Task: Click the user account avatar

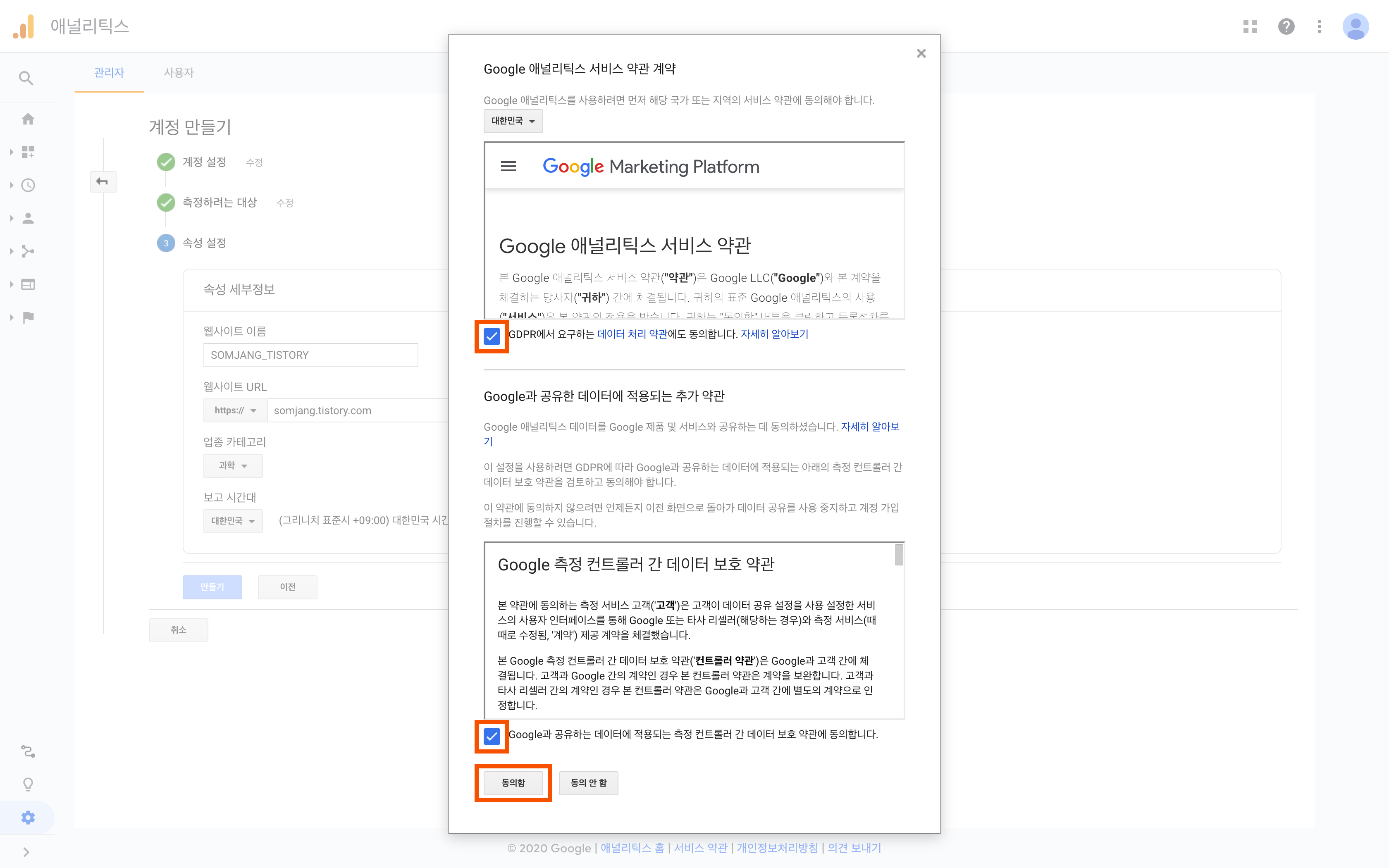Action: pos(1356,26)
